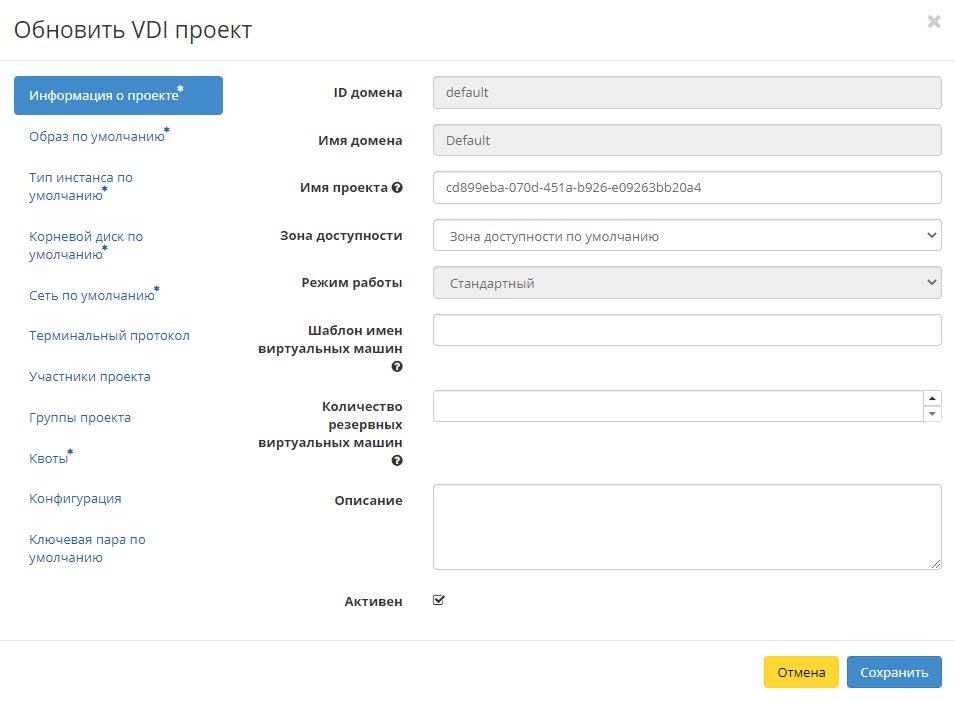The height and width of the screenshot is (701, 955).
Task: Switch to Образ по умолчанию tab
Action: 97,137
